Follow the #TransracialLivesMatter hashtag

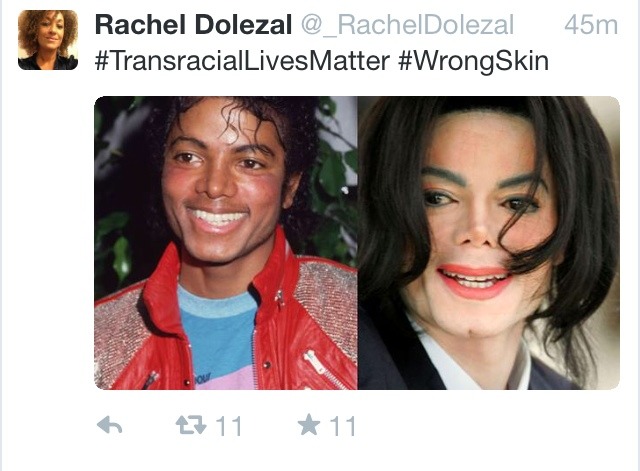click(242, 61)
